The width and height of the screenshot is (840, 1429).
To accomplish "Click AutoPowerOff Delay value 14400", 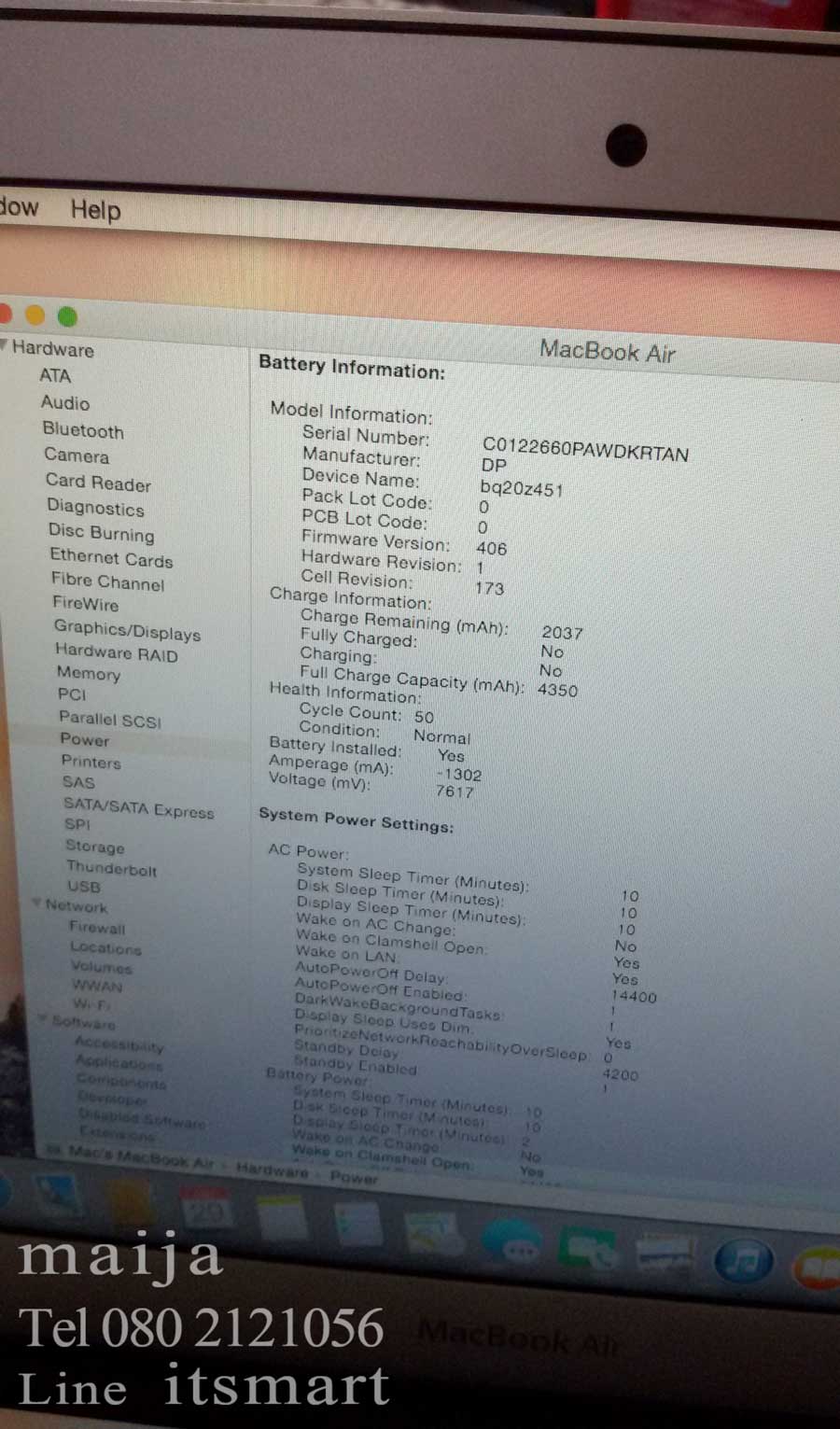I will 634,996.
